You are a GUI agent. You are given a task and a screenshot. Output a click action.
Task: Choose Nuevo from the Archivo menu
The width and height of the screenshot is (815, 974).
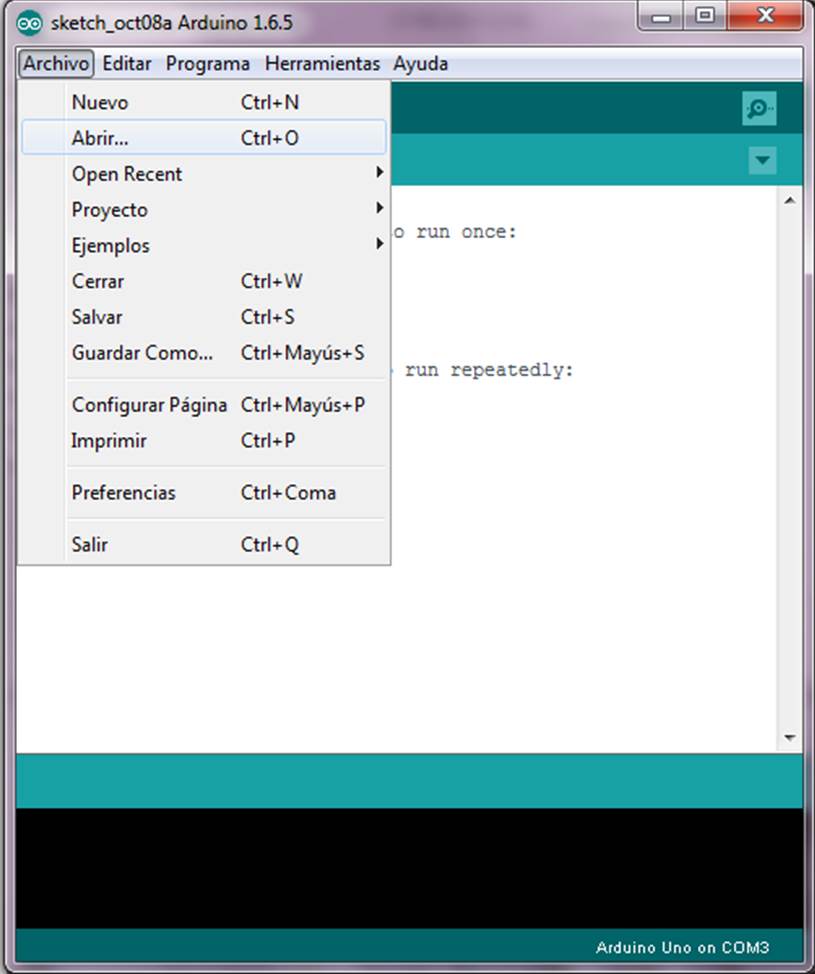tap(204, 102)
